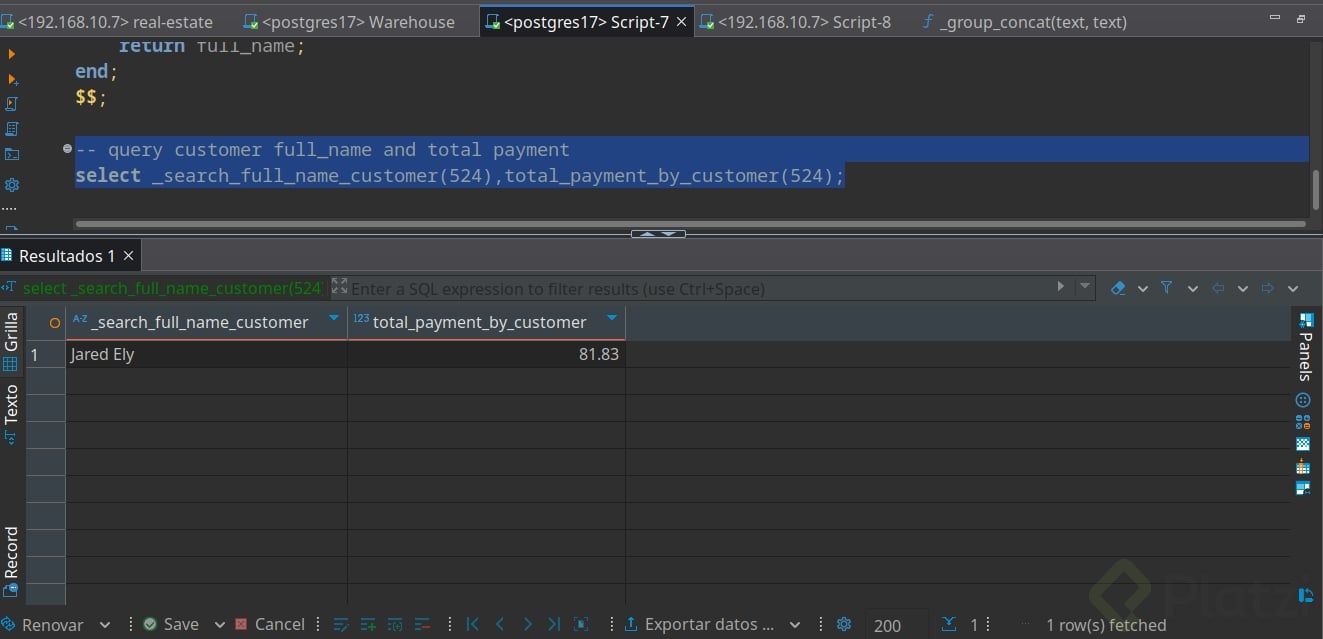1323x639 pixels.
Task: Open result set configuration gear icon
Action: point(844,624)
